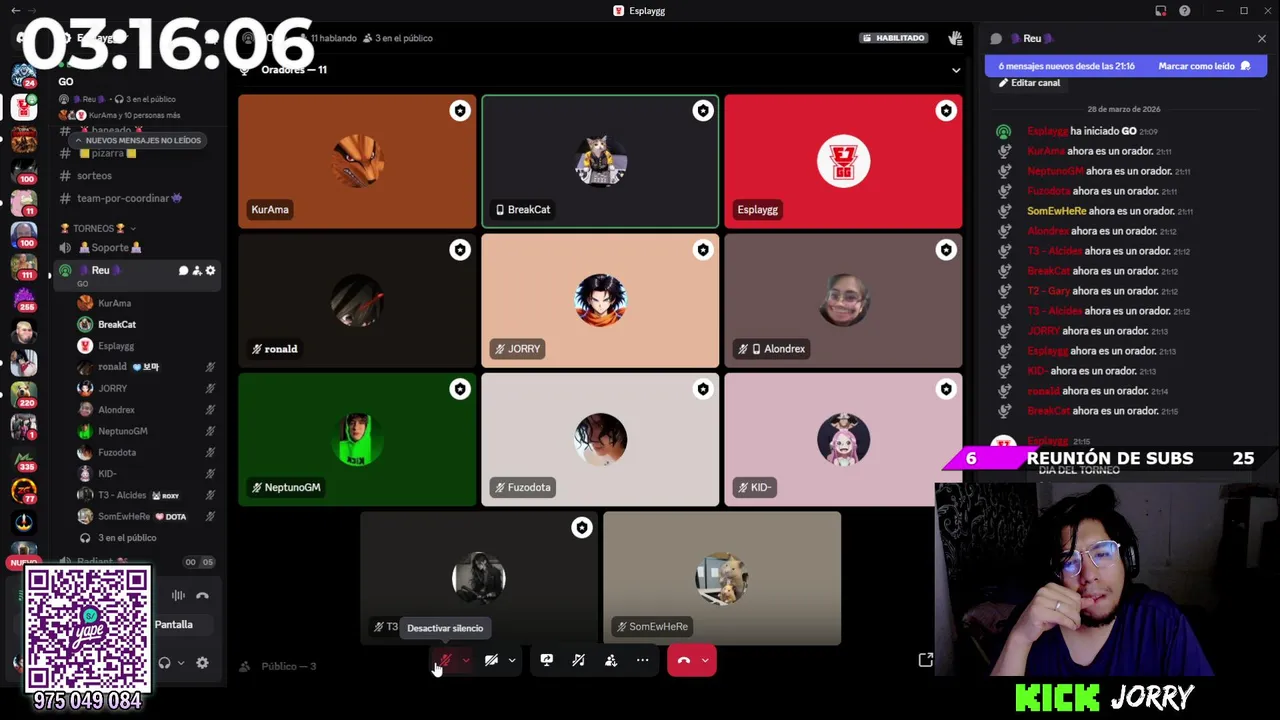
Task: Collapse the Oradores — 11 section
Action: click(956, 70)
